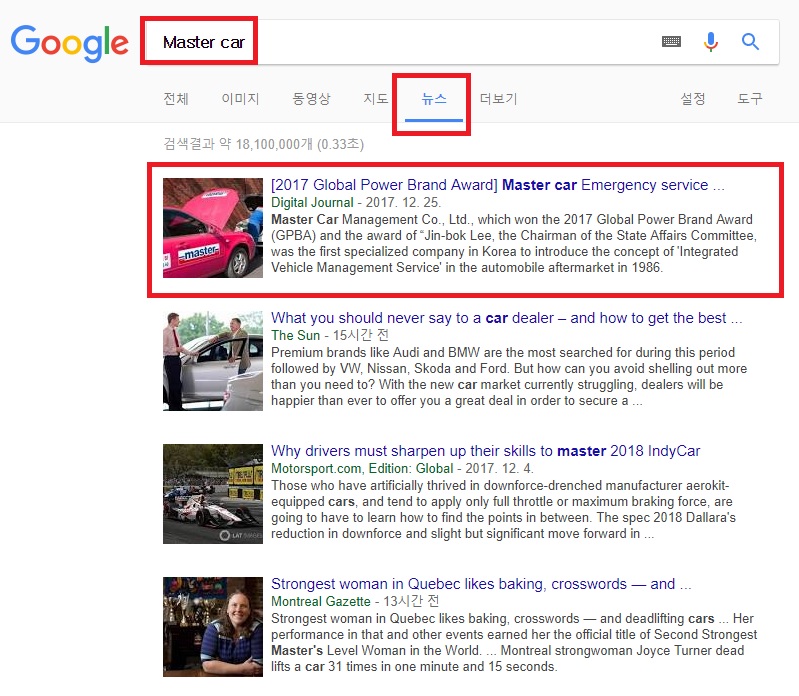Start voice search with microphone icon
Image resolution: width=799 pixels, height=696 pixels.
pyautogui.click(x=711, y=42)
